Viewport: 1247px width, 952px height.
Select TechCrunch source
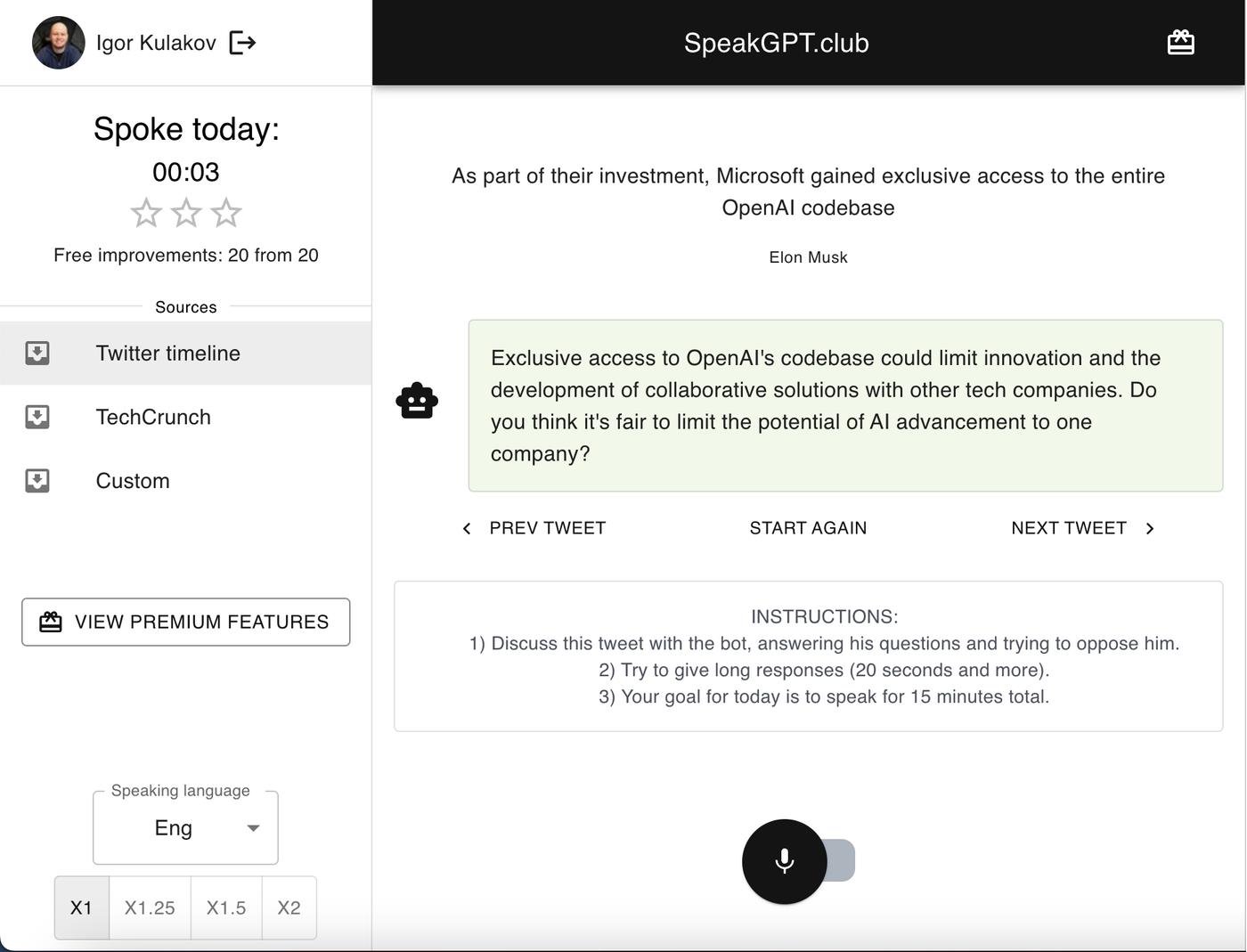153,418
